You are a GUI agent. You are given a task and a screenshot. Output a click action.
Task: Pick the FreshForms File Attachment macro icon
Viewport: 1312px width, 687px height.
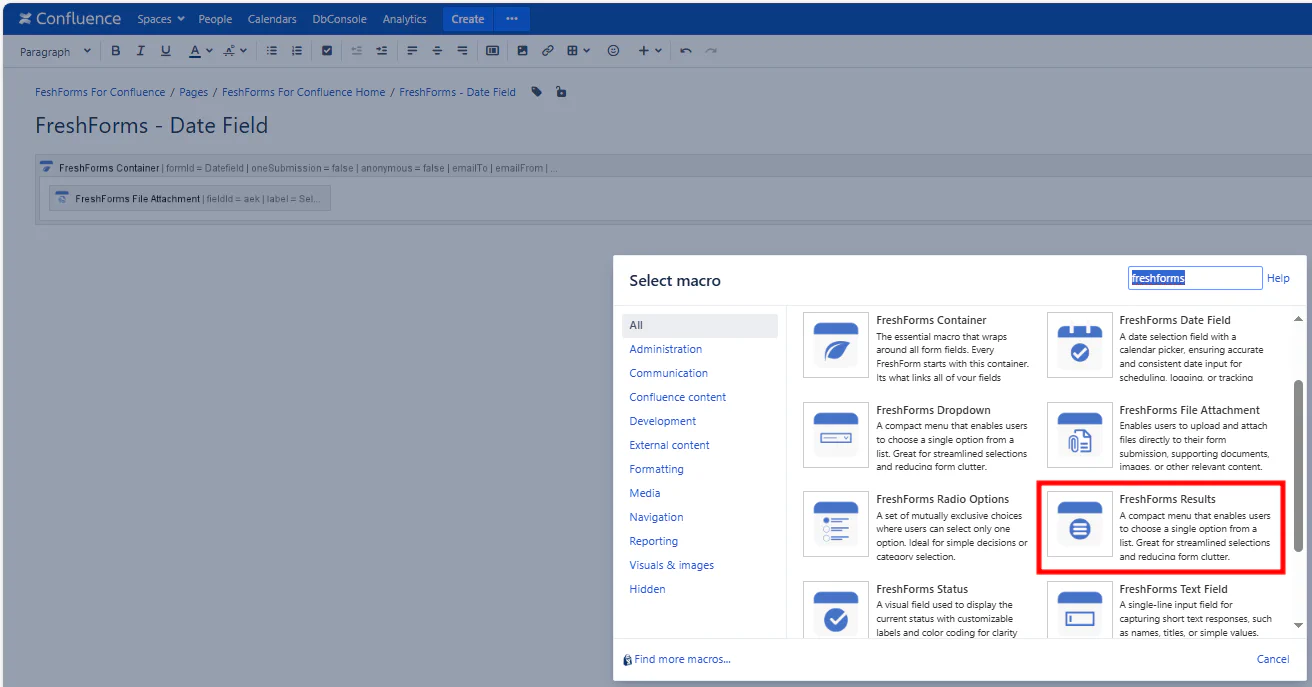point(1079,436)
